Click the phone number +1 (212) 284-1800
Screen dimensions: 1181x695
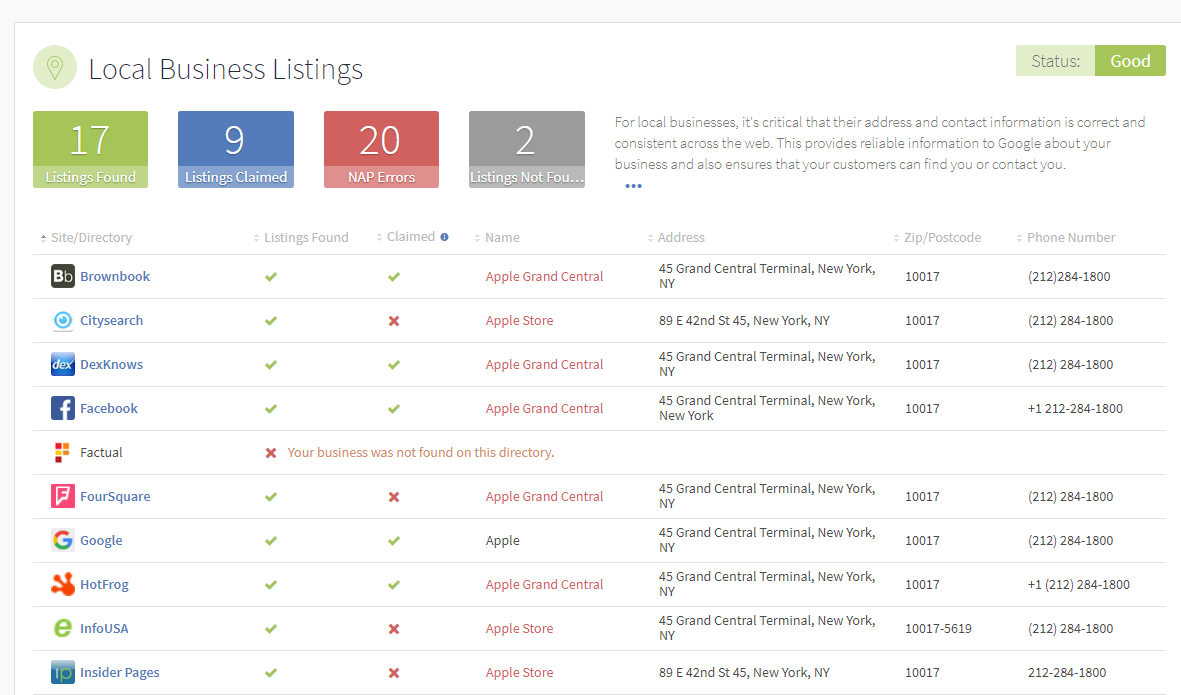point(1079,585)
